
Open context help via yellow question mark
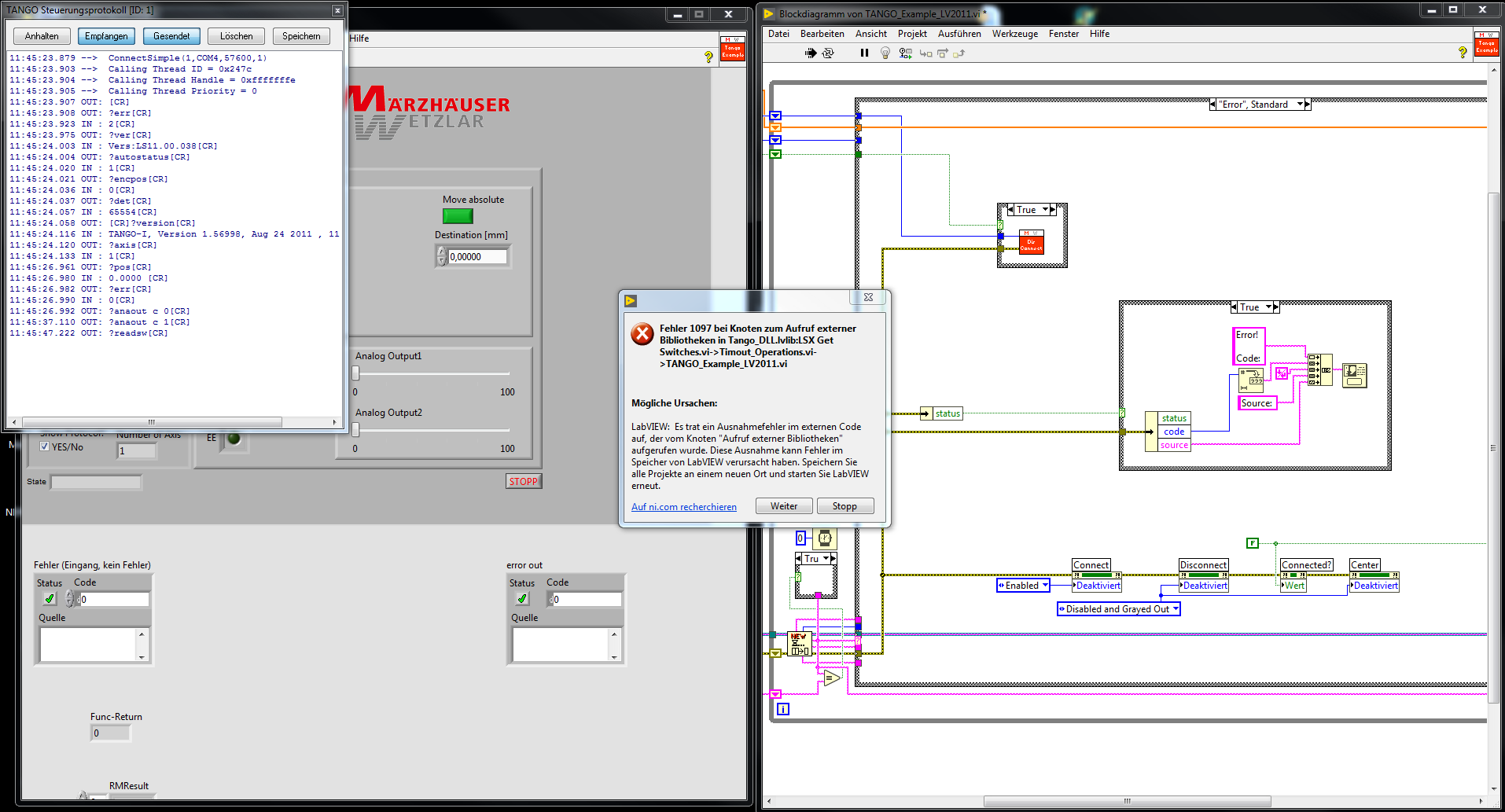[x=1463, y=53]
